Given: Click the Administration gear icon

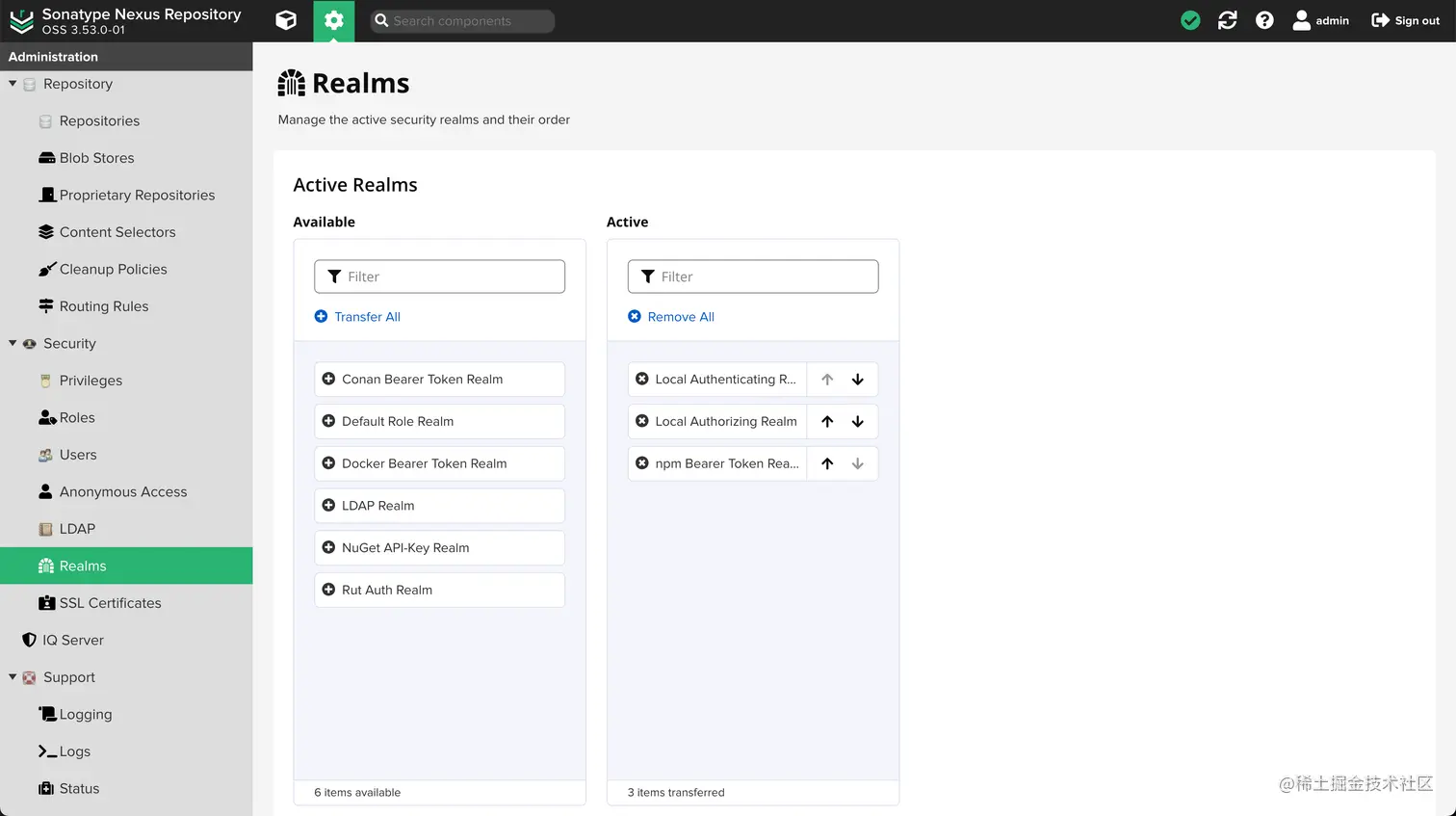Looking at the screenshot, I should (333, 20).
